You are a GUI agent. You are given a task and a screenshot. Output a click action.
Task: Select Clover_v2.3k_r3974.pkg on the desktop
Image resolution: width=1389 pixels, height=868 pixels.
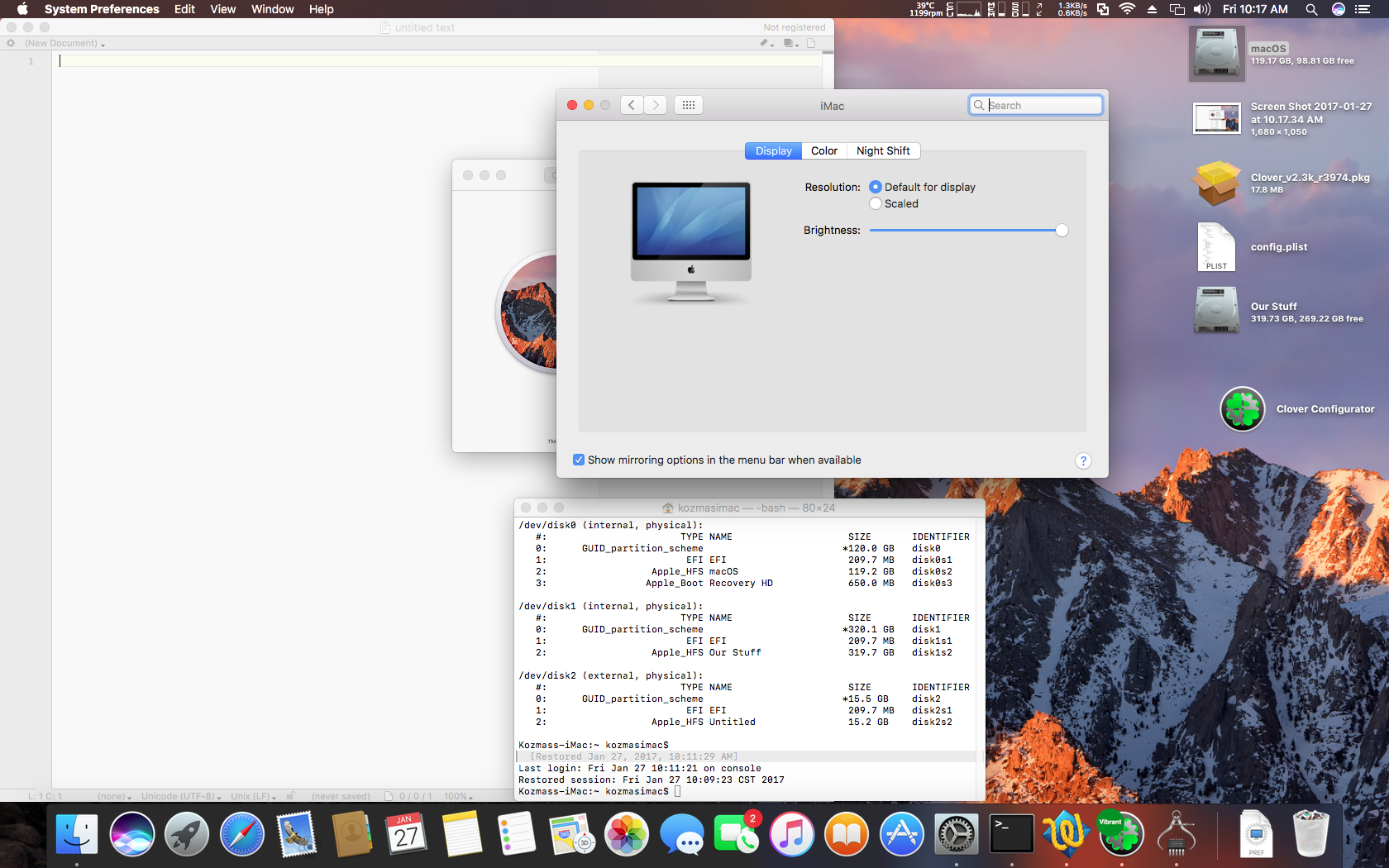[1216, 183]
